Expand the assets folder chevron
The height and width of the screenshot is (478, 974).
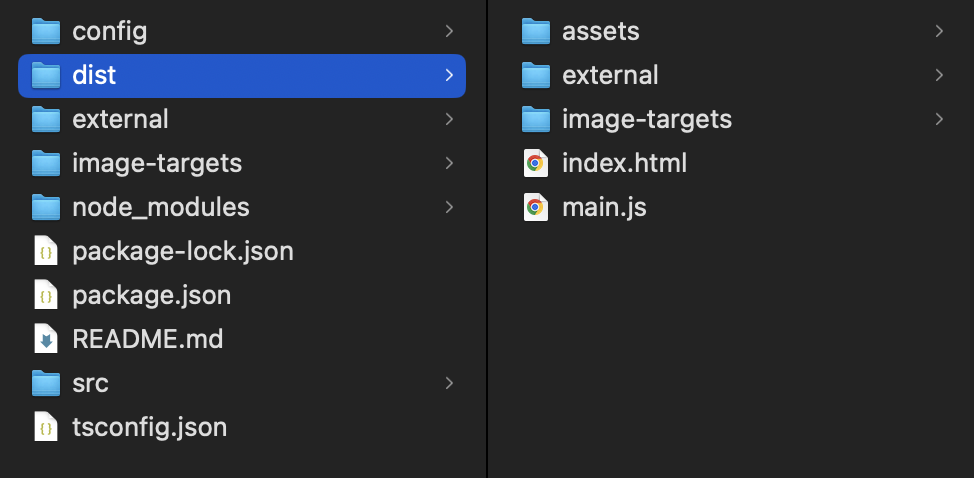click(939, 32)
